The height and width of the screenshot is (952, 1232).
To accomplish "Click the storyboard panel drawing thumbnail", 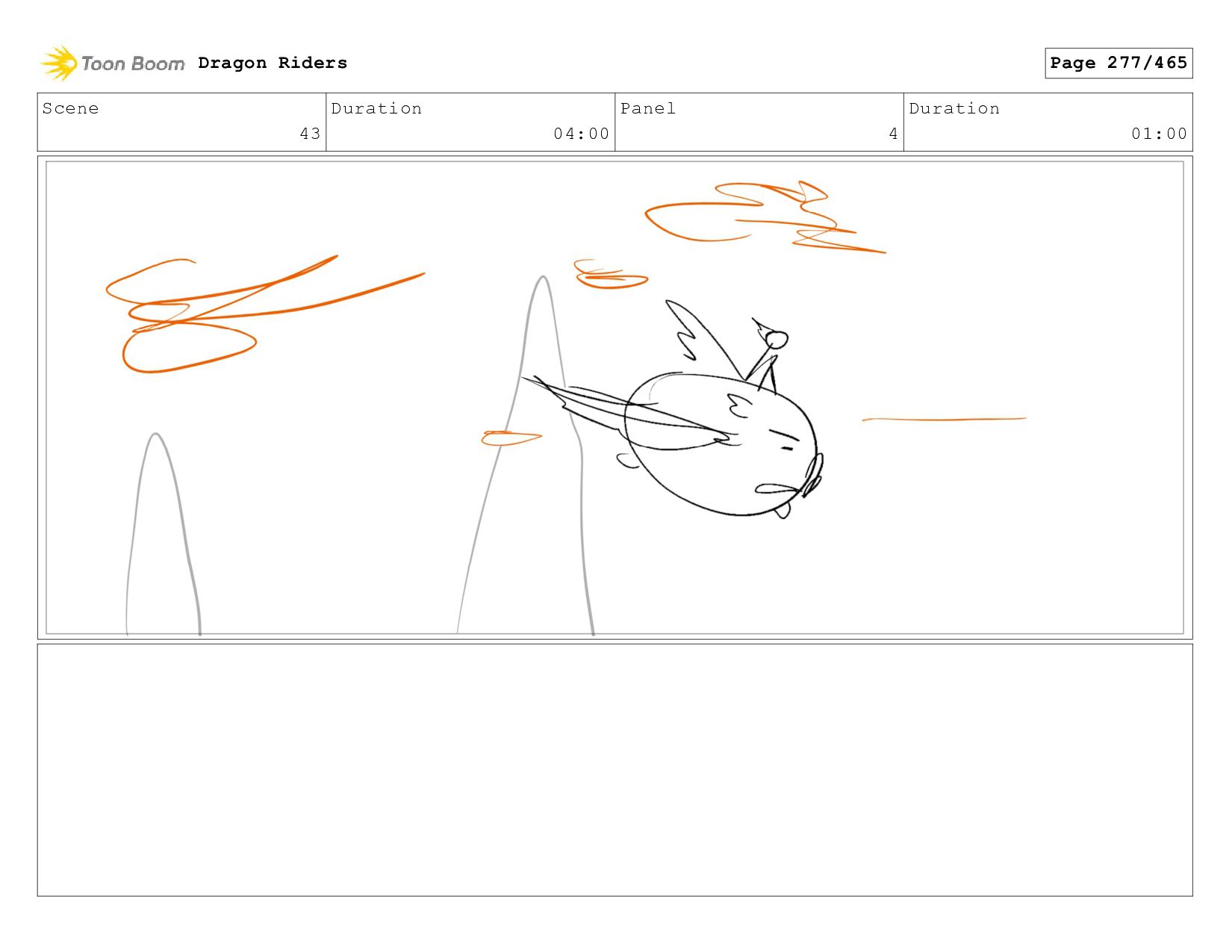I will pyautogui.click(x=615, y=397).
